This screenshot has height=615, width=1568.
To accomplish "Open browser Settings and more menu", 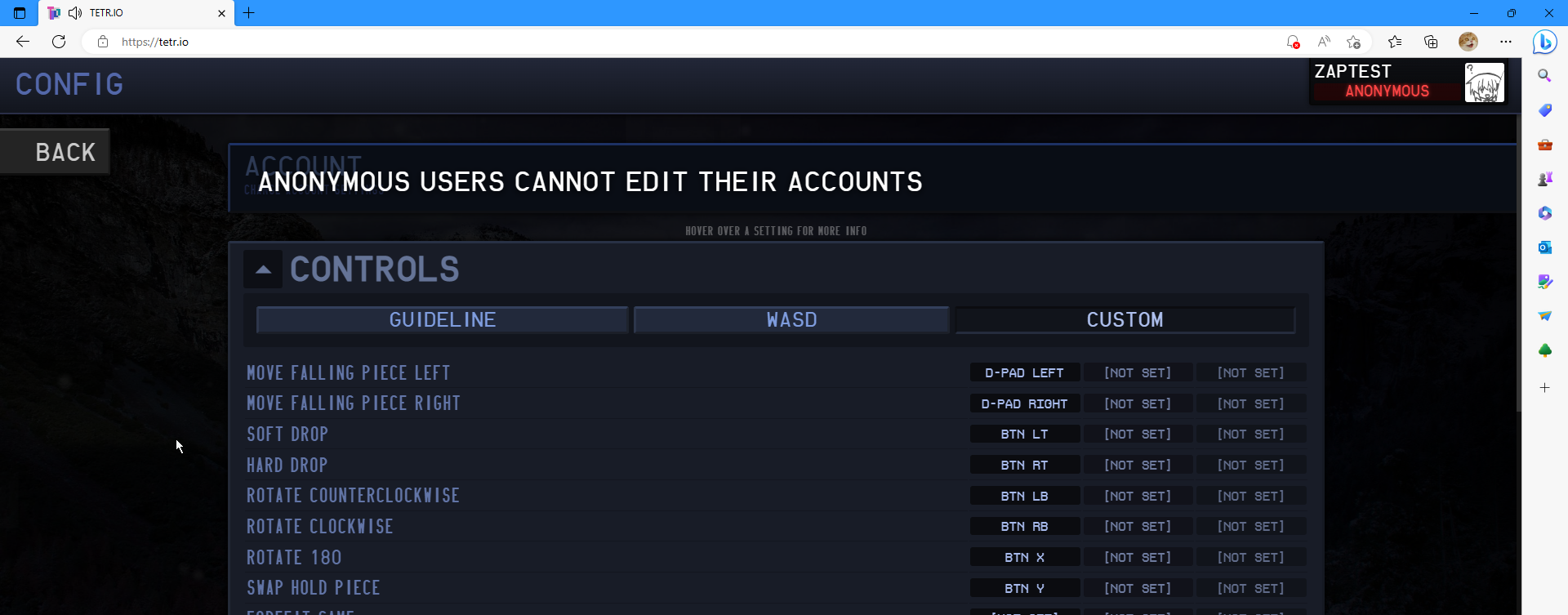I will click(x=1506, y=42).
